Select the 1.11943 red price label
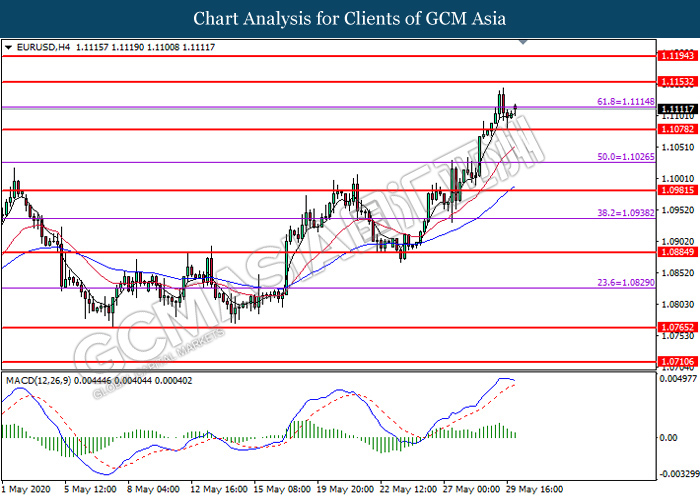This screenshot has height=500, width=700. pyautogui.click(x=677, y=57)
